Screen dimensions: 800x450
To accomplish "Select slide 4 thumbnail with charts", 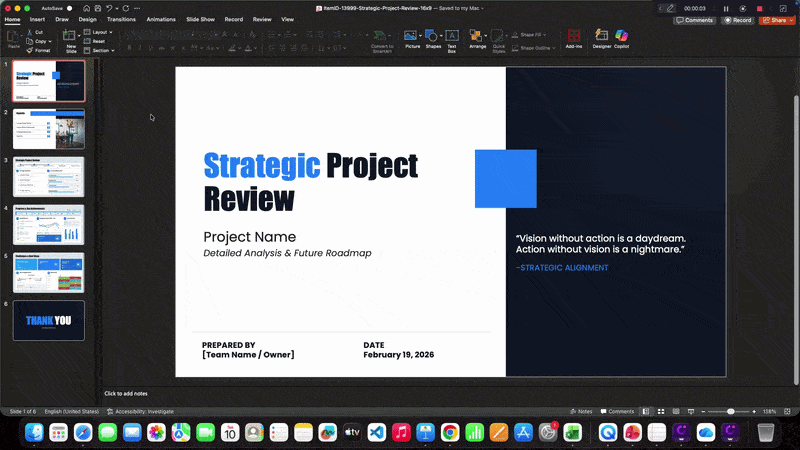I will pos(48,224).
